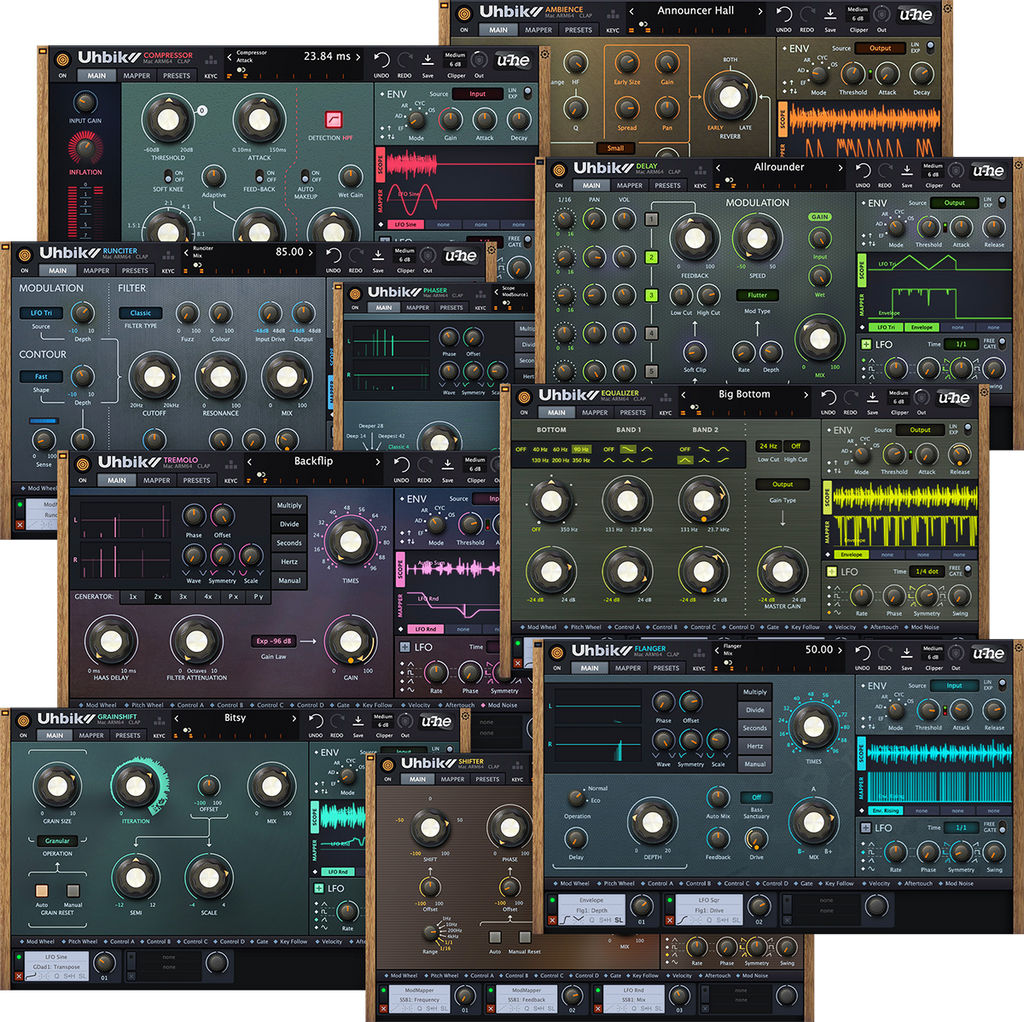Viewport: 1024px width, 1022px height.
Task: Open the Mapper tab in Uhbik Tremolo
Action: tap(156, 480)
